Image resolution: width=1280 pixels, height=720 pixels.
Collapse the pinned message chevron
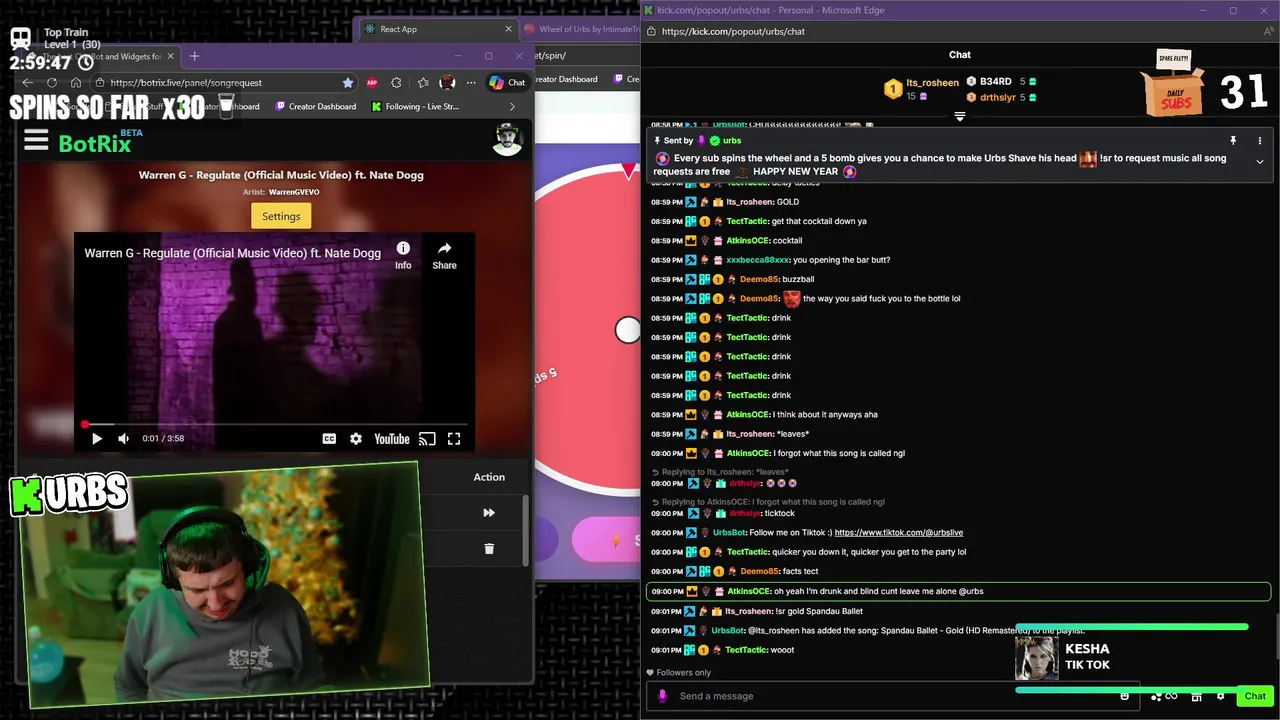(1259, 162)
